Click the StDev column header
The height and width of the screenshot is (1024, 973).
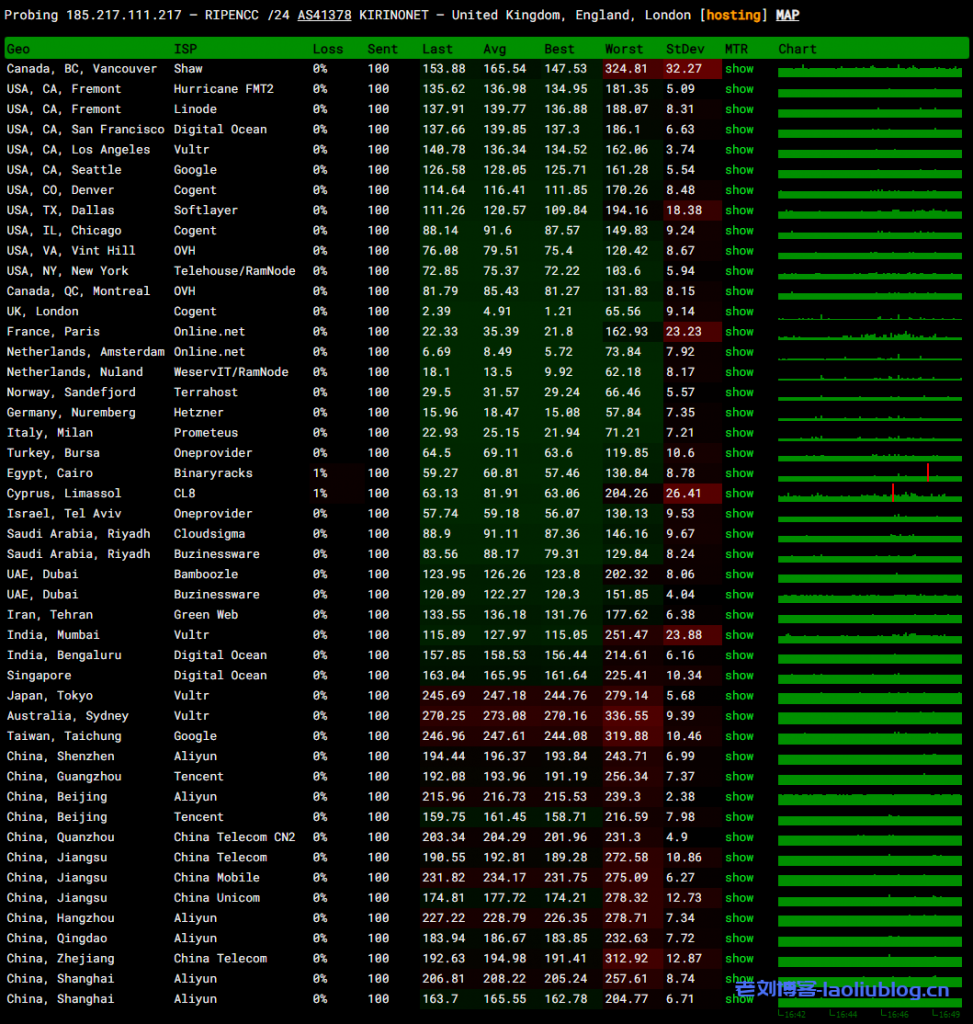coord(685,49)
